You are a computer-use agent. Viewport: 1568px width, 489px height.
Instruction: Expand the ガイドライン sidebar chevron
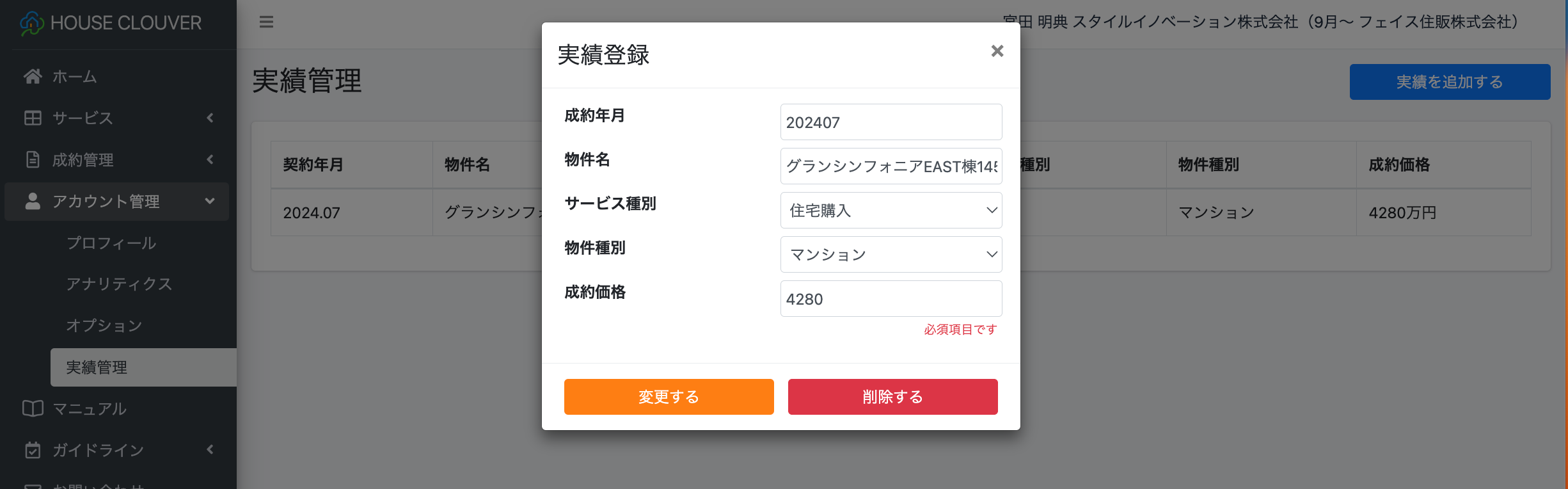click(x=210, y=450)
